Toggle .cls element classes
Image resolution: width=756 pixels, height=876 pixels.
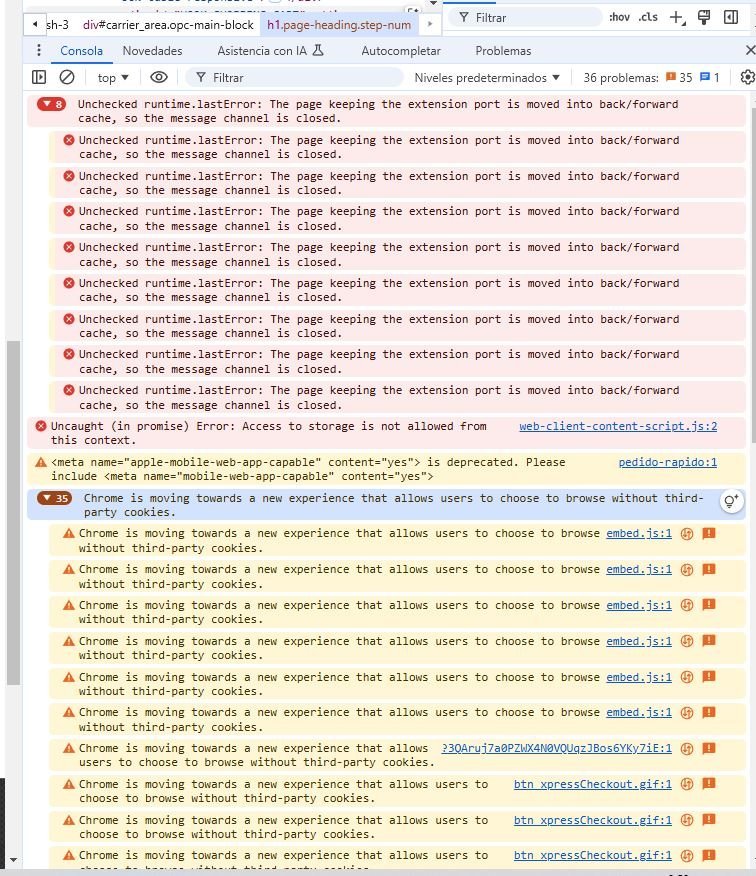[x=648, y=17]
